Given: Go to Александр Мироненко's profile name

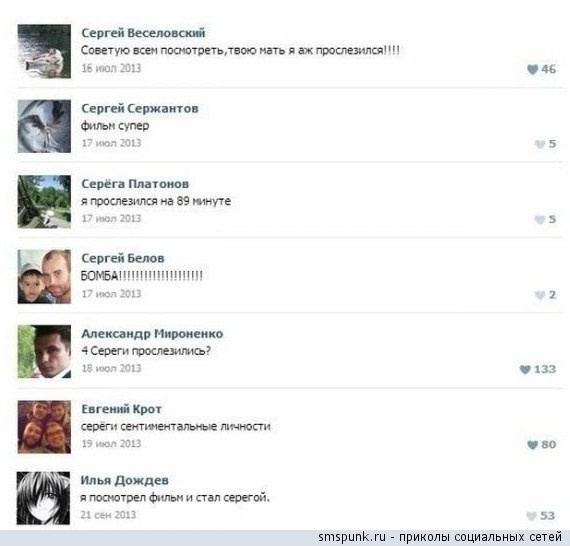Looking at the screenshot, I should point(152,333).
